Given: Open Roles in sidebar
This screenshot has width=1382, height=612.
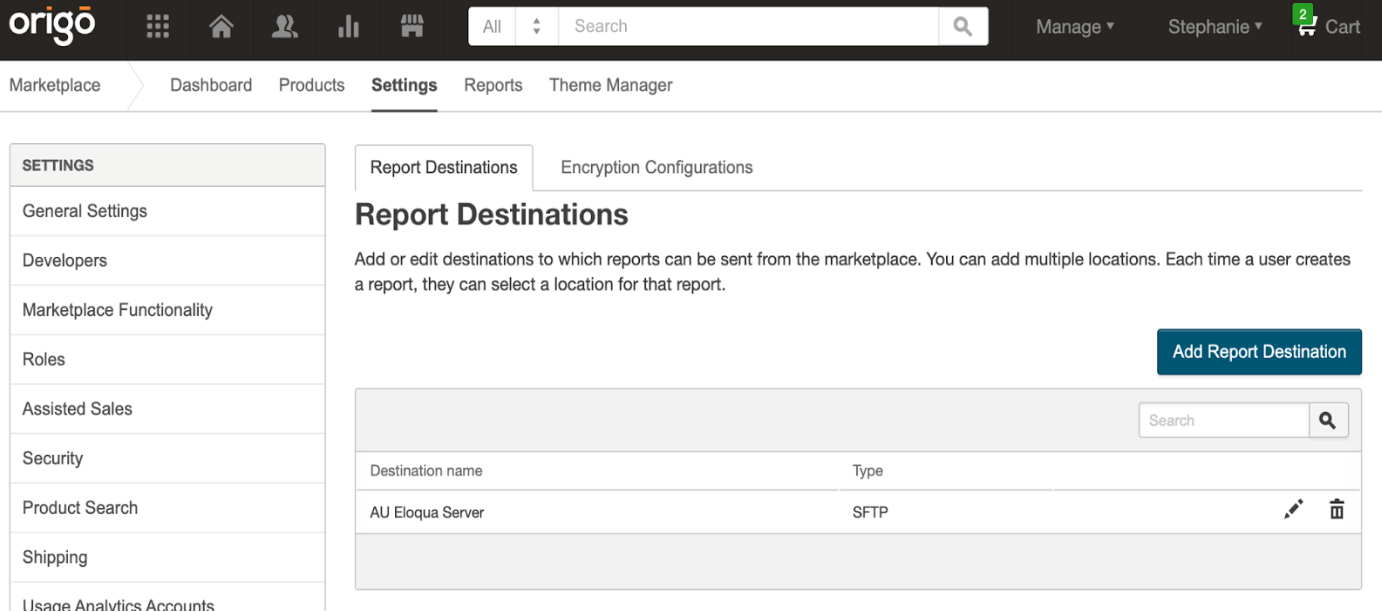Looking at the screenshot, I should coord(168,359).
